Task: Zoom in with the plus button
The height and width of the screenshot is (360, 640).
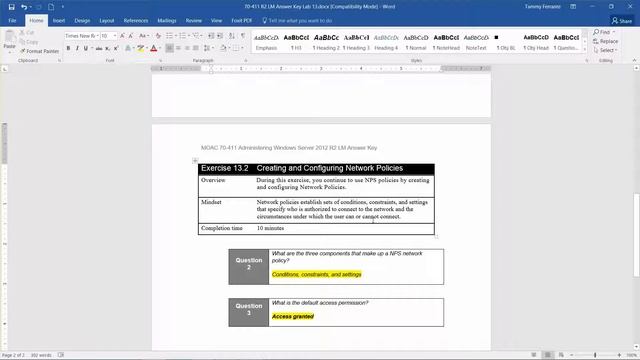Action: pyautogui.click(x=619, y=355)
